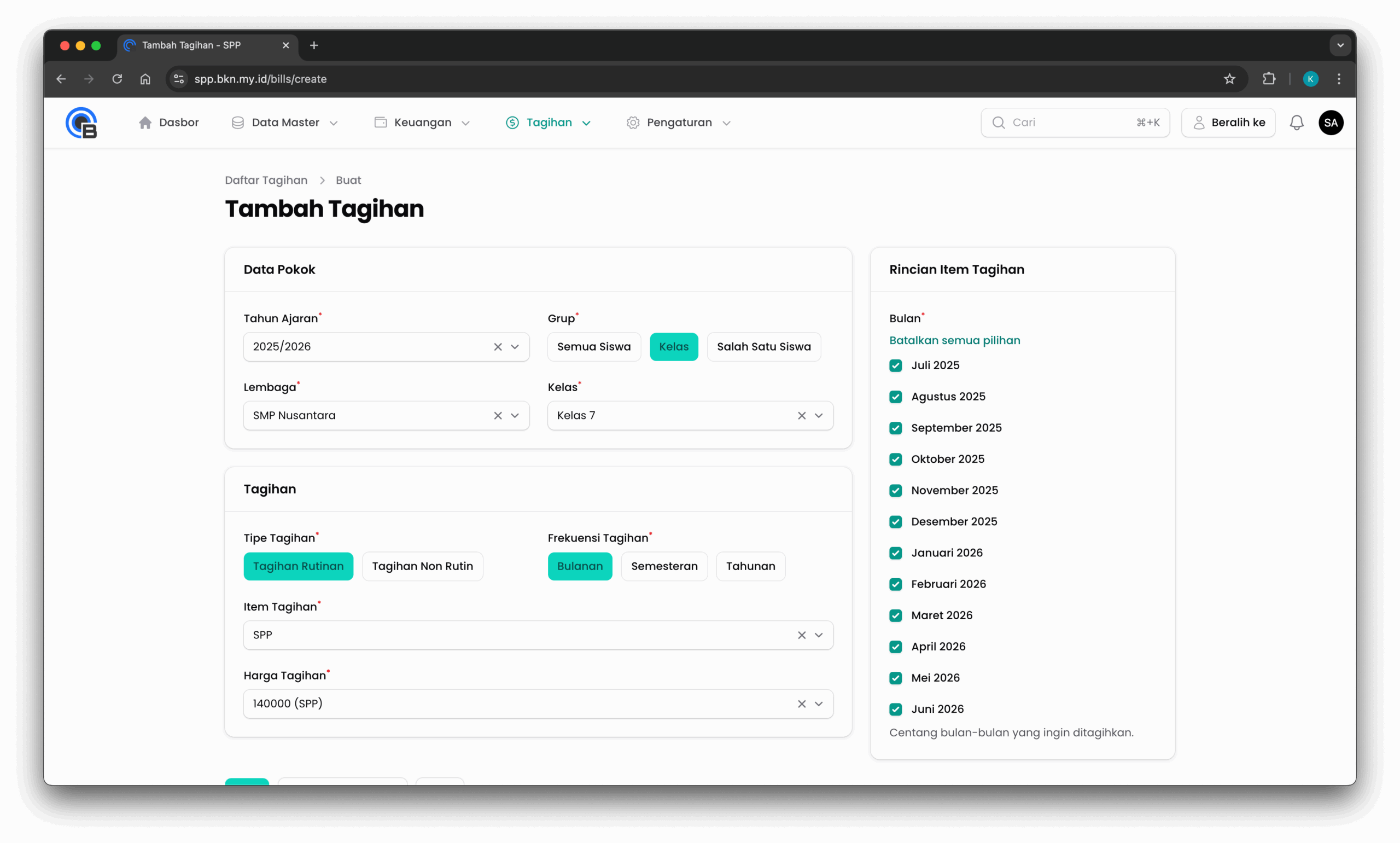Viewport: 1400px width, 843px height.
Task: Click the SA user avatar
Action: (x=1330, y=123)
